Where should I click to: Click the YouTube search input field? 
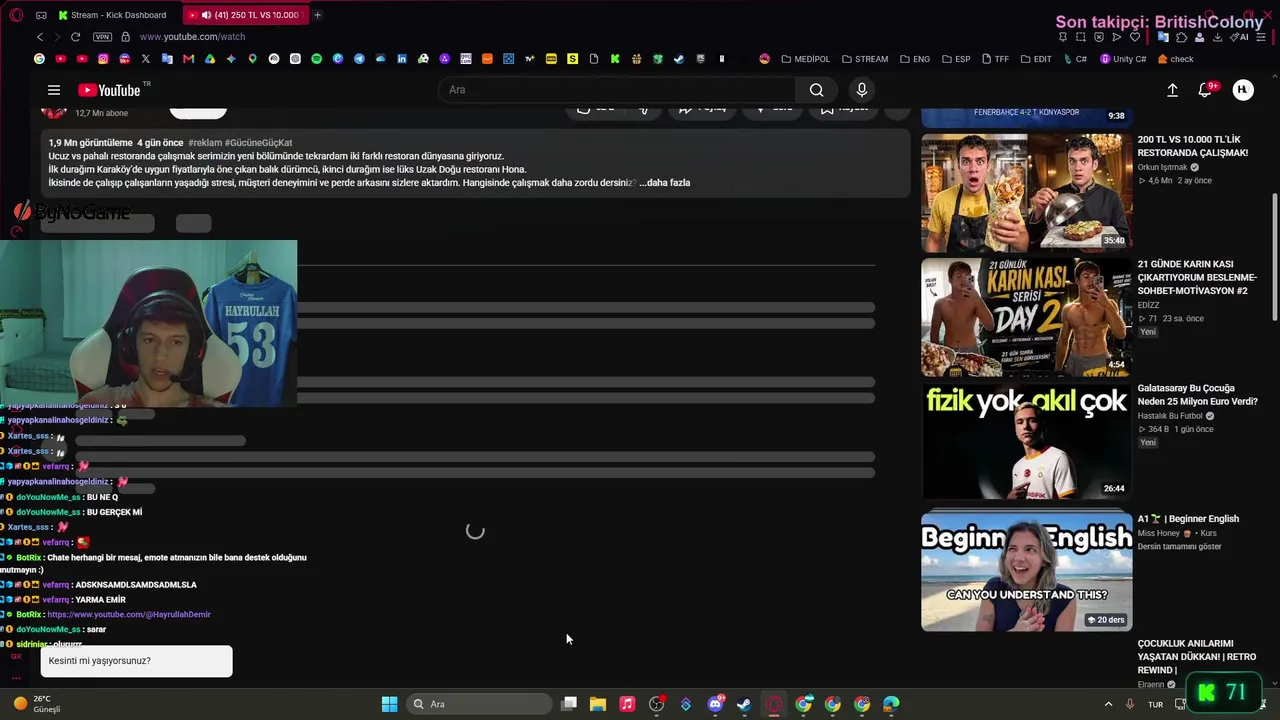click(617, 90)
